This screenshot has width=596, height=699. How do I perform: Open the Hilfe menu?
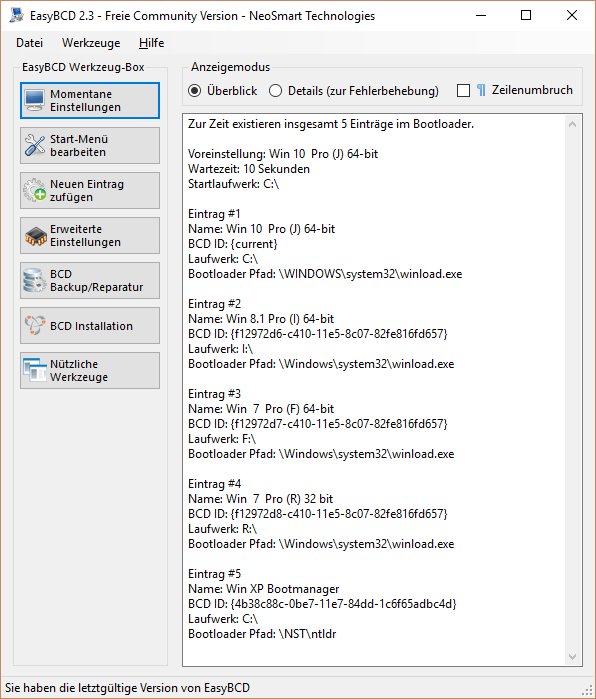click(x=152, y=43)
